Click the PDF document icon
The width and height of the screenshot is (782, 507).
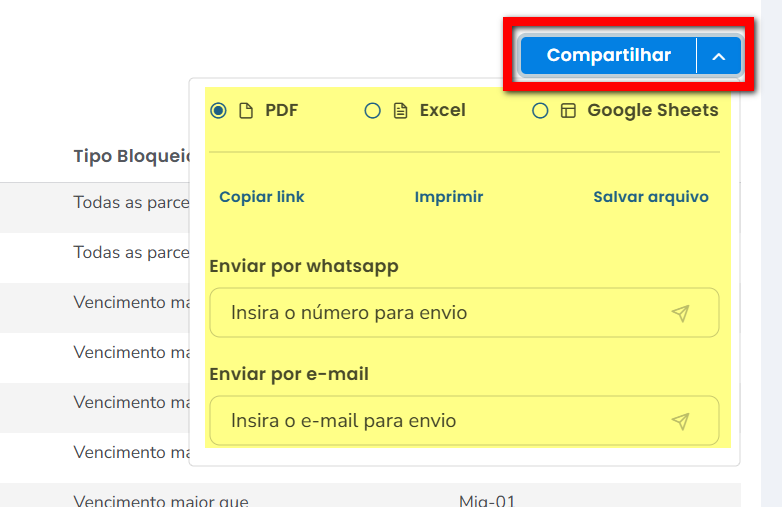tap(246, 111)
